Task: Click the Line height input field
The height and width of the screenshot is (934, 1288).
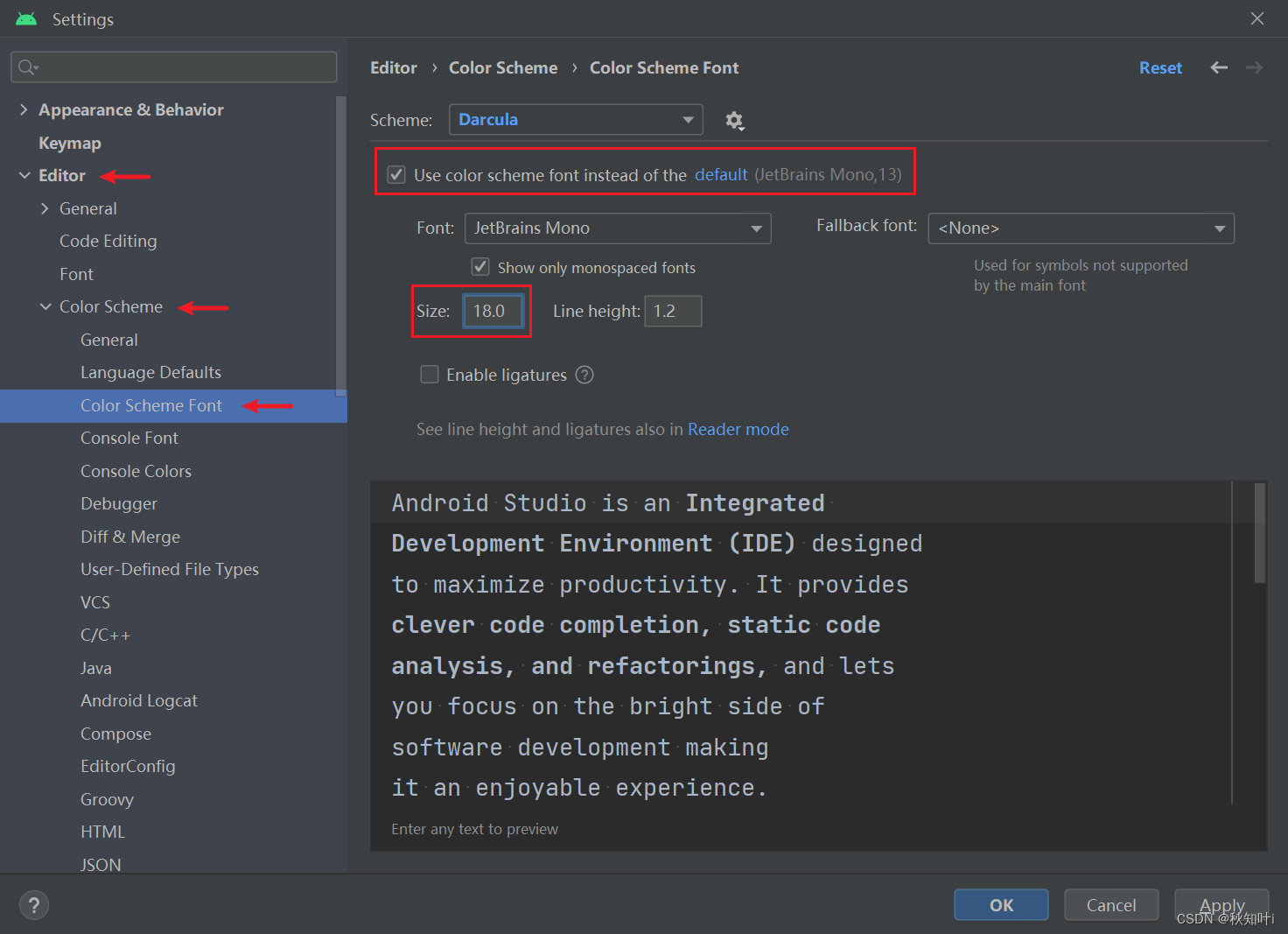Action: [673, 311]
